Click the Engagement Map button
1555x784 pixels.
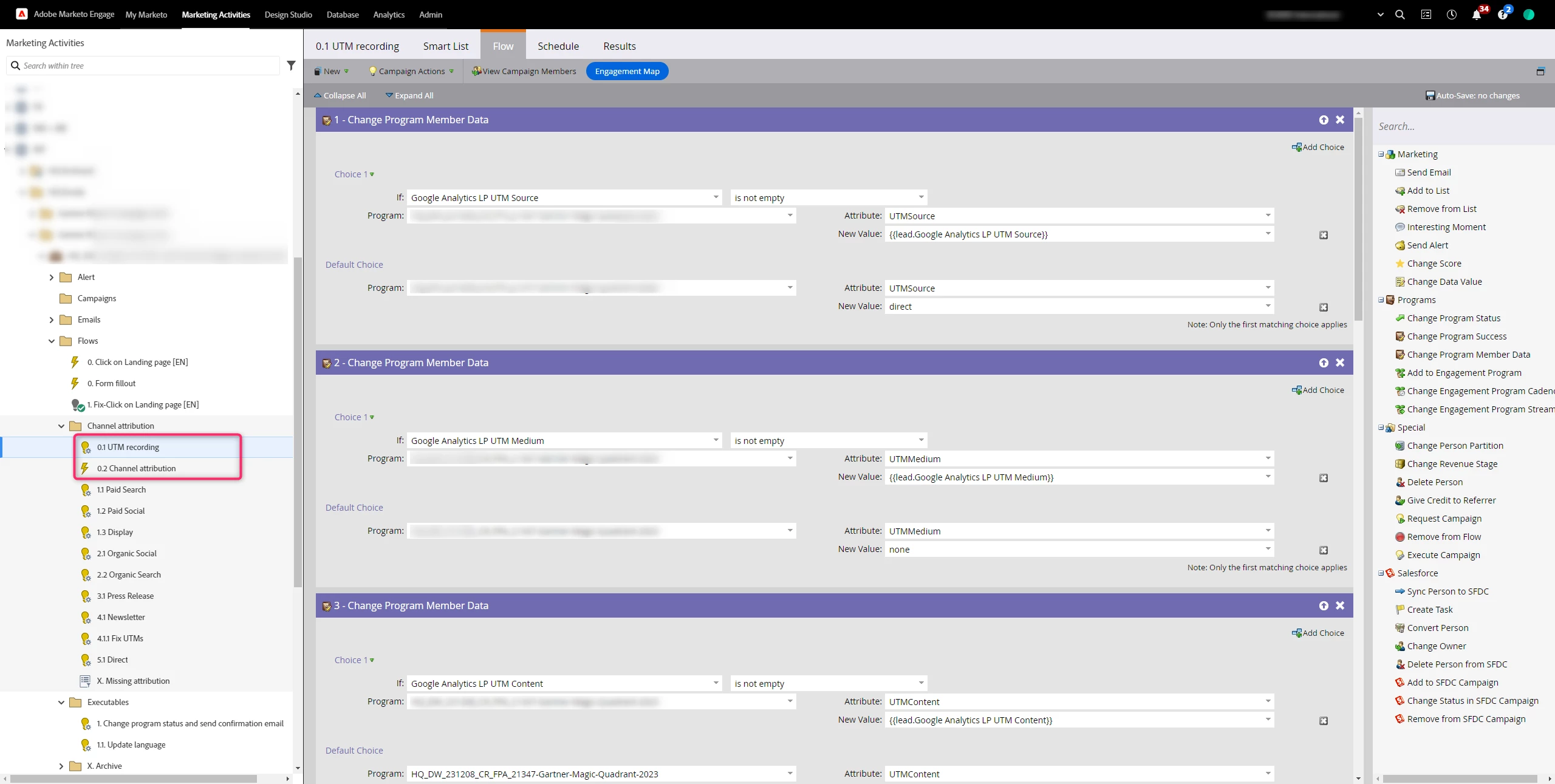click(x=627, y=72)
